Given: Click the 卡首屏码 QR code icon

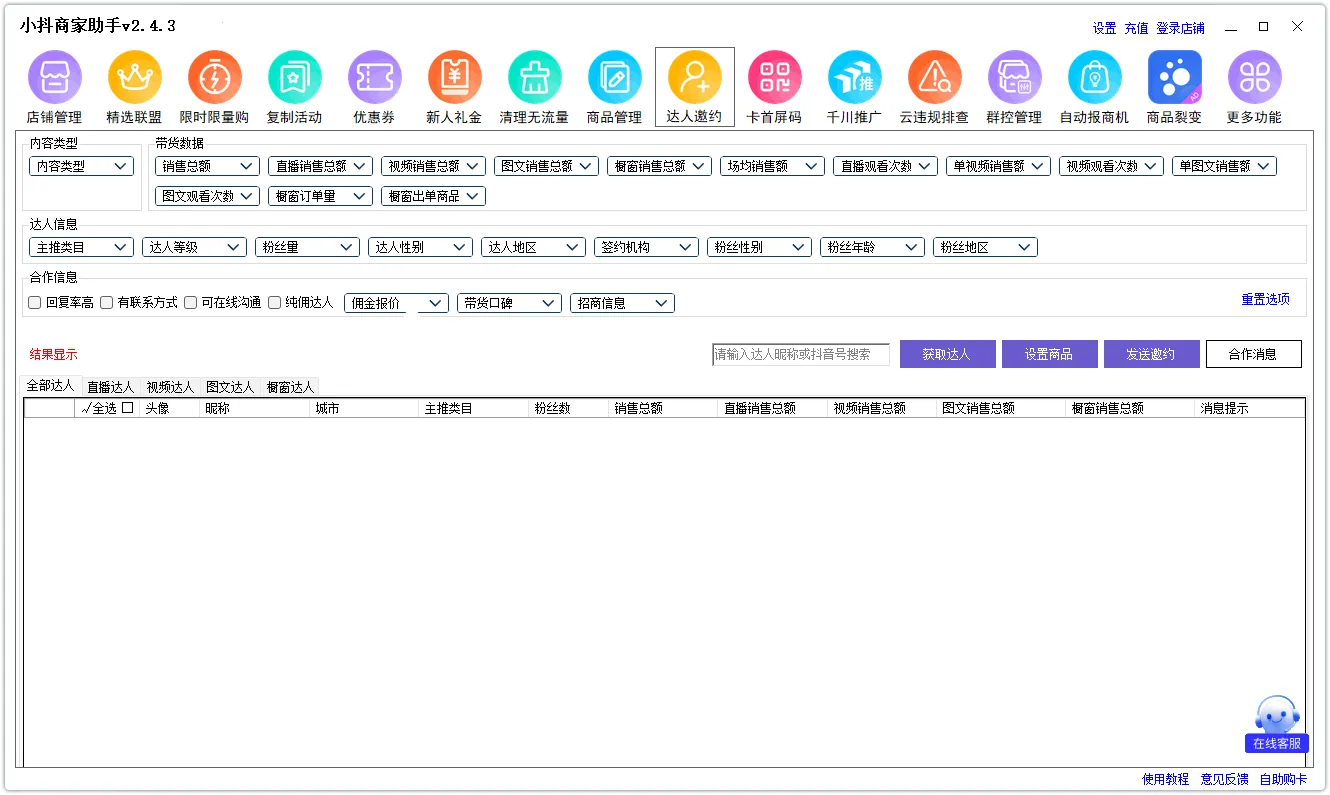Looking at the screenshot, I should coord(774,78).
